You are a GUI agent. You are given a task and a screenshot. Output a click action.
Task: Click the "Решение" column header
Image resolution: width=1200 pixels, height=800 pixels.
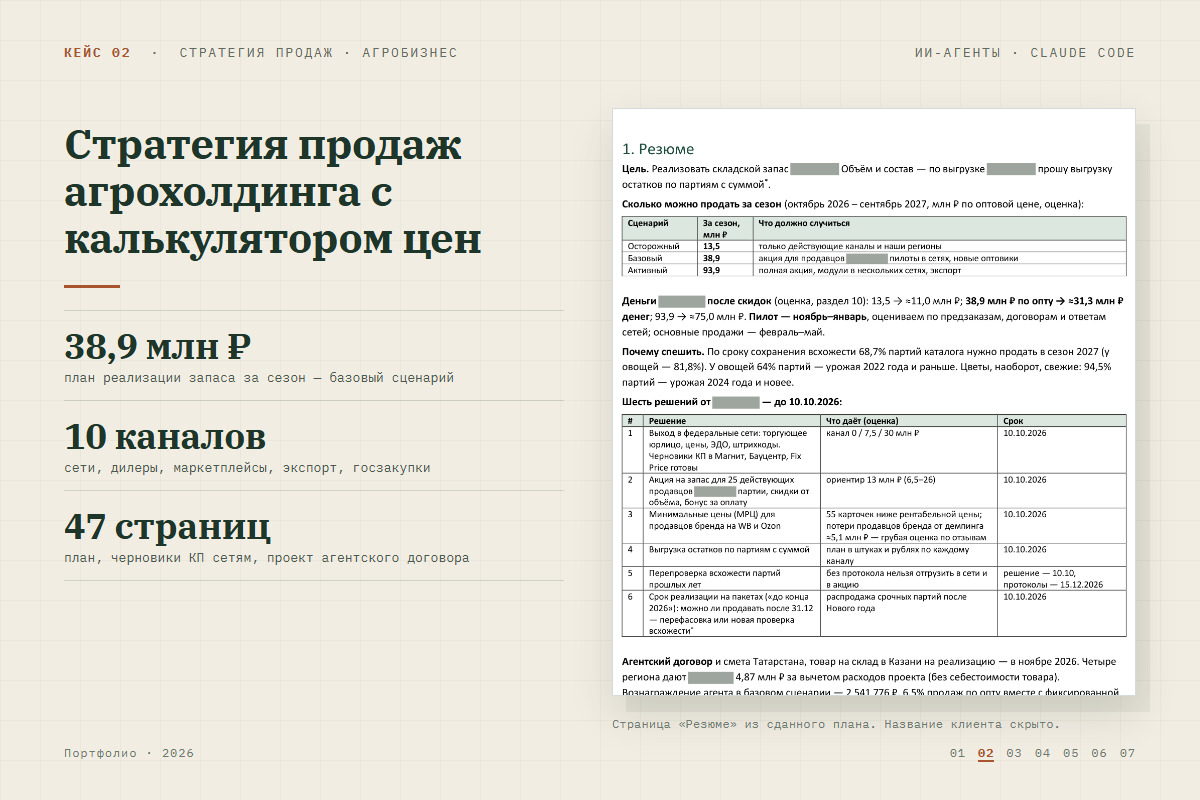point(732,421)
